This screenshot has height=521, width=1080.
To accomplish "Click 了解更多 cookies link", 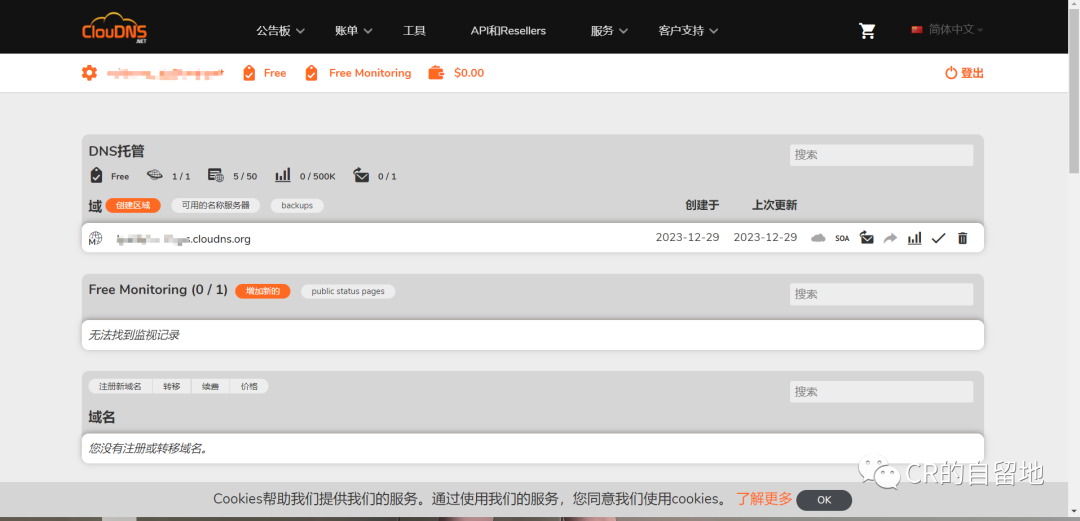I will coord(764,499).
